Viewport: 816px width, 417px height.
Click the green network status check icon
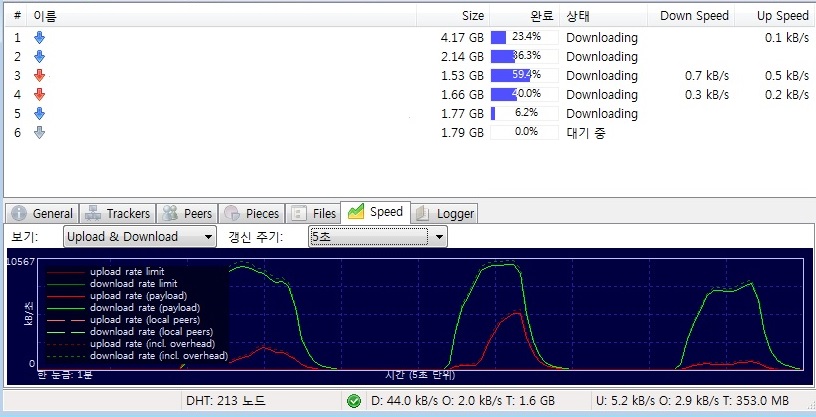(354, 401)
